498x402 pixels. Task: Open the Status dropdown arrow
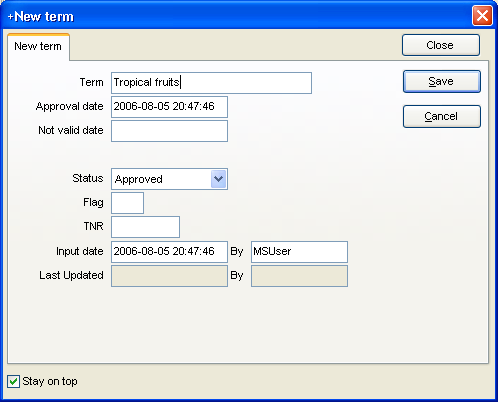tap(219, 179)
